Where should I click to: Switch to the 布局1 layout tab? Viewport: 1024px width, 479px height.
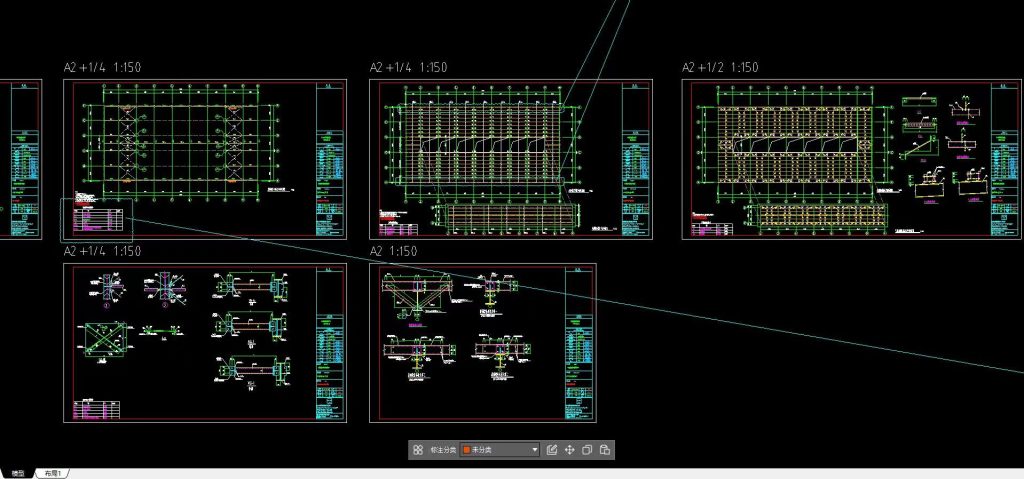point(52,473)
